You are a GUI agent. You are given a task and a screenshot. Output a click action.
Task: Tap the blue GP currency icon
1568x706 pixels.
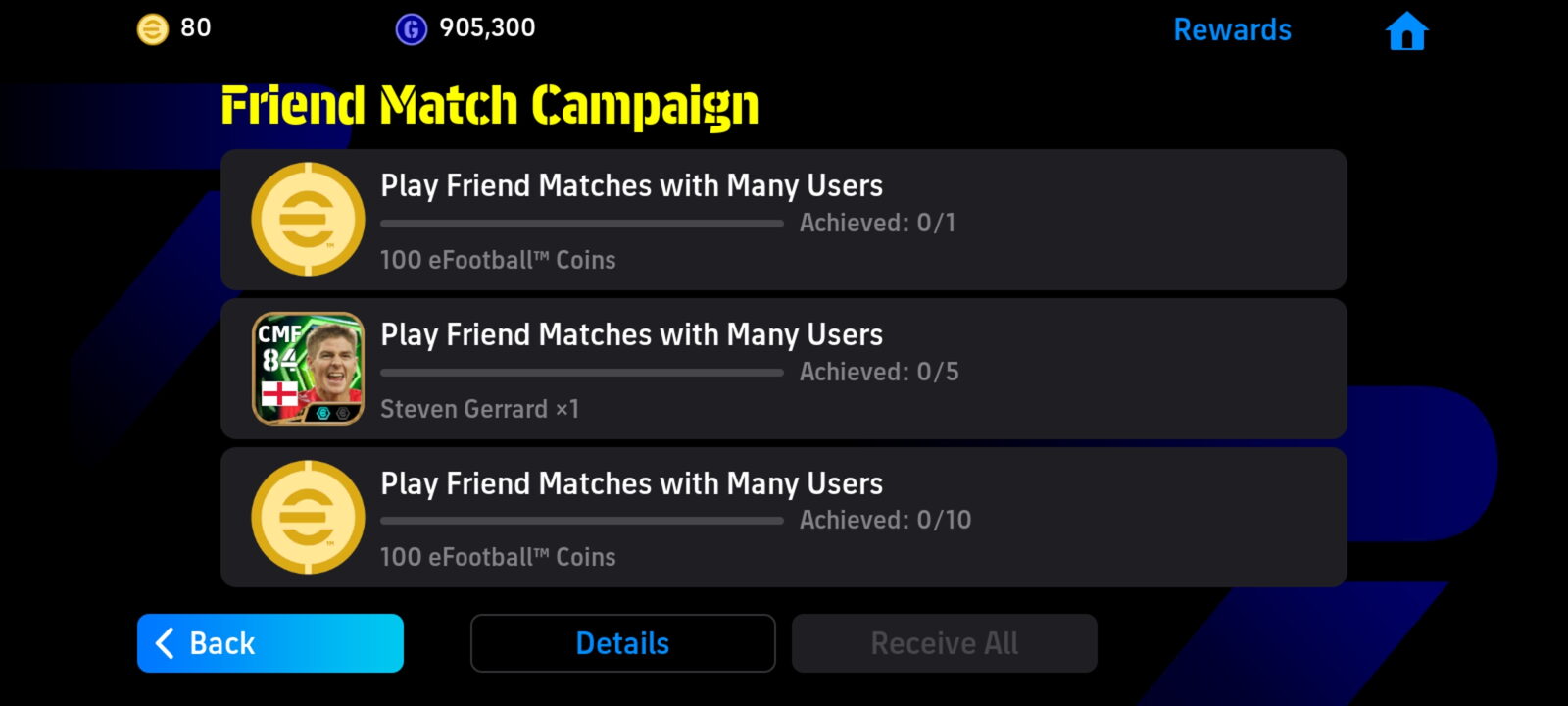(412, 29)
